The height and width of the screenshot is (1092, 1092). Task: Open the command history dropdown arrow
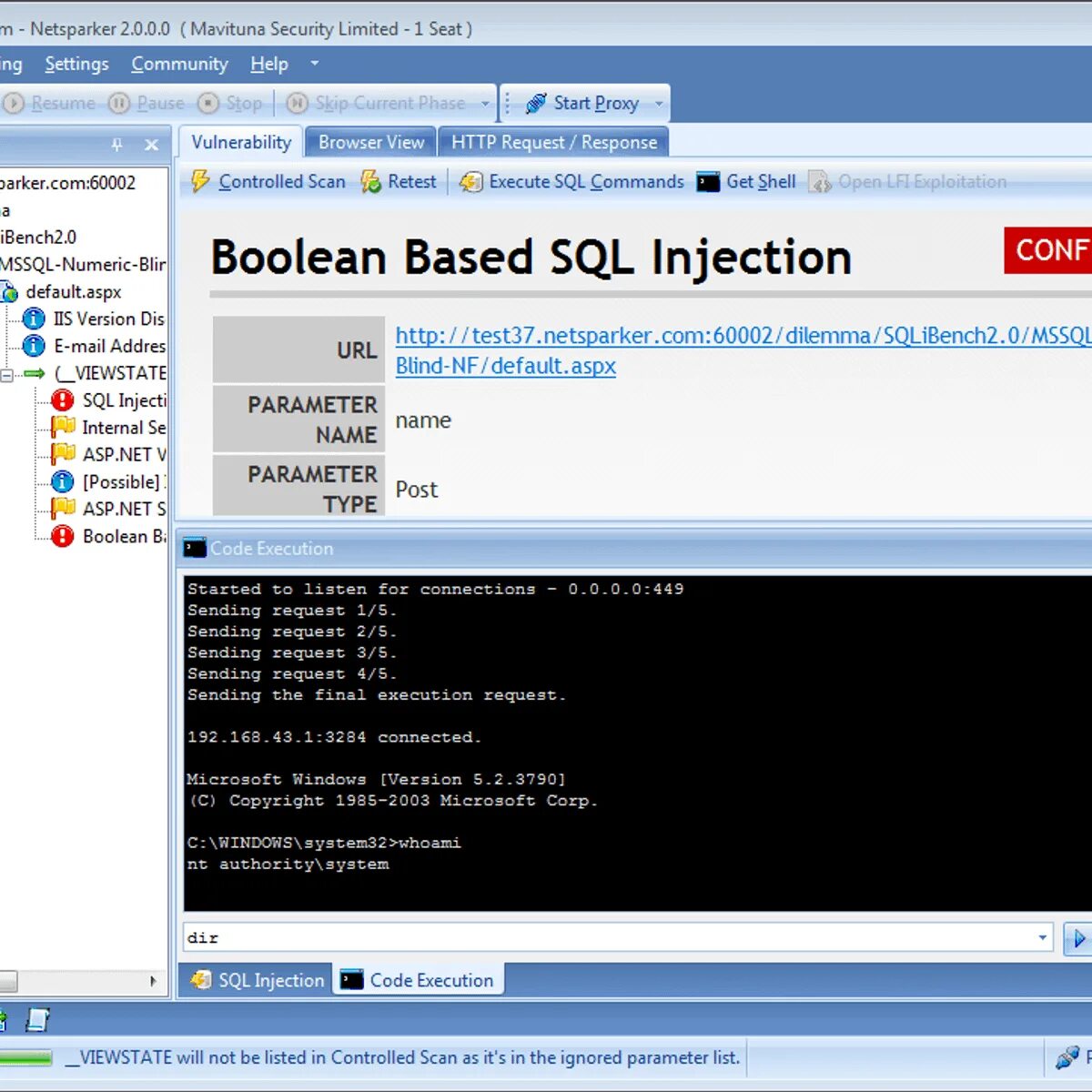(x=1042, y=937)
